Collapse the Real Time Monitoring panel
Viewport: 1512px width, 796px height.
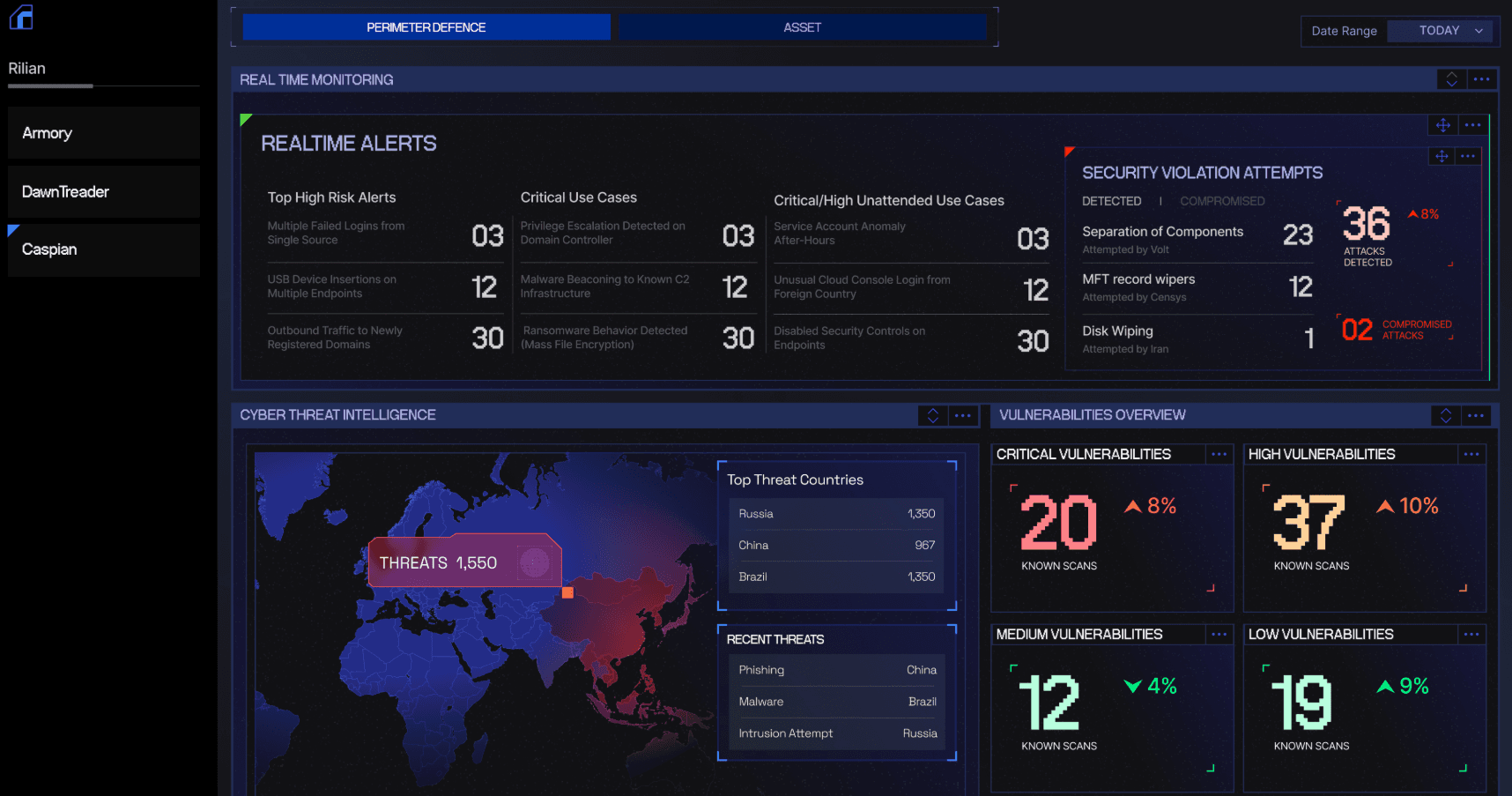tap(1451, 79)
